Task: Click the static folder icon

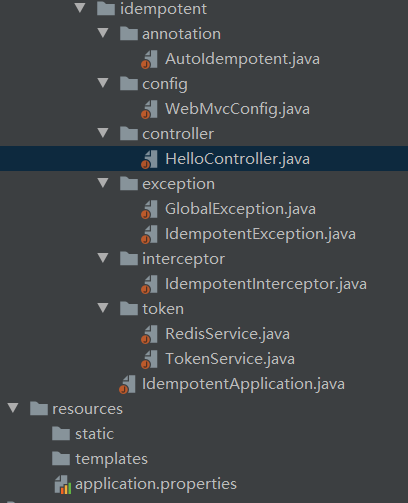Action: point(61,434)
